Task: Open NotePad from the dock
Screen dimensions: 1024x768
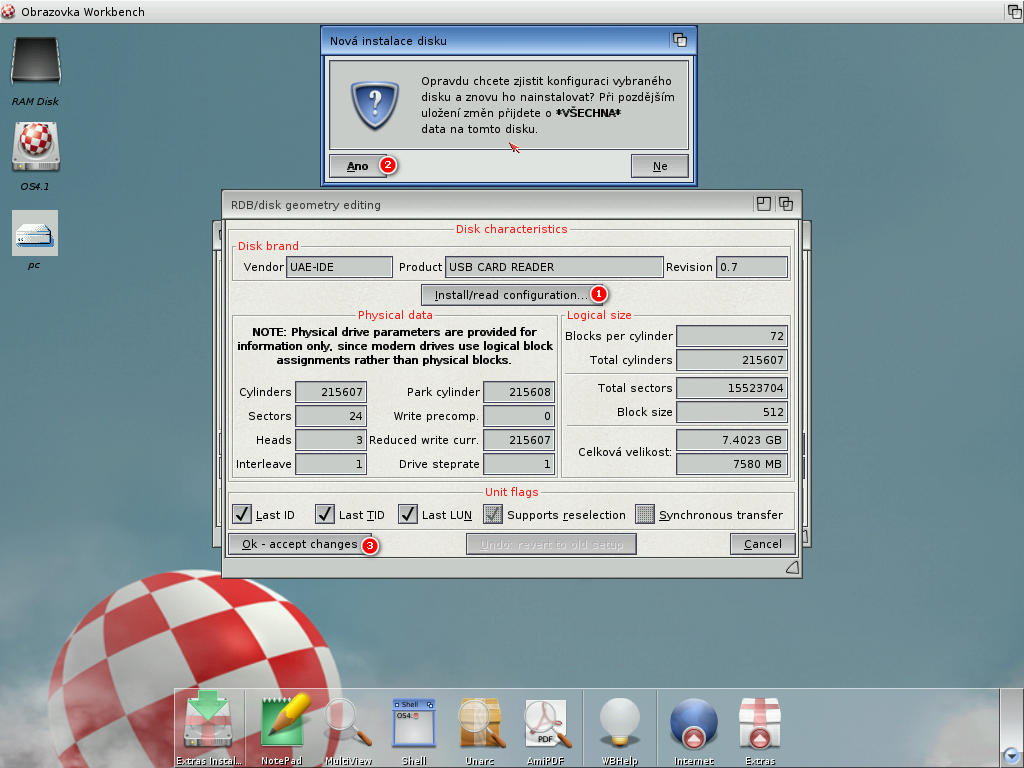Action: (x=282, y=720)
